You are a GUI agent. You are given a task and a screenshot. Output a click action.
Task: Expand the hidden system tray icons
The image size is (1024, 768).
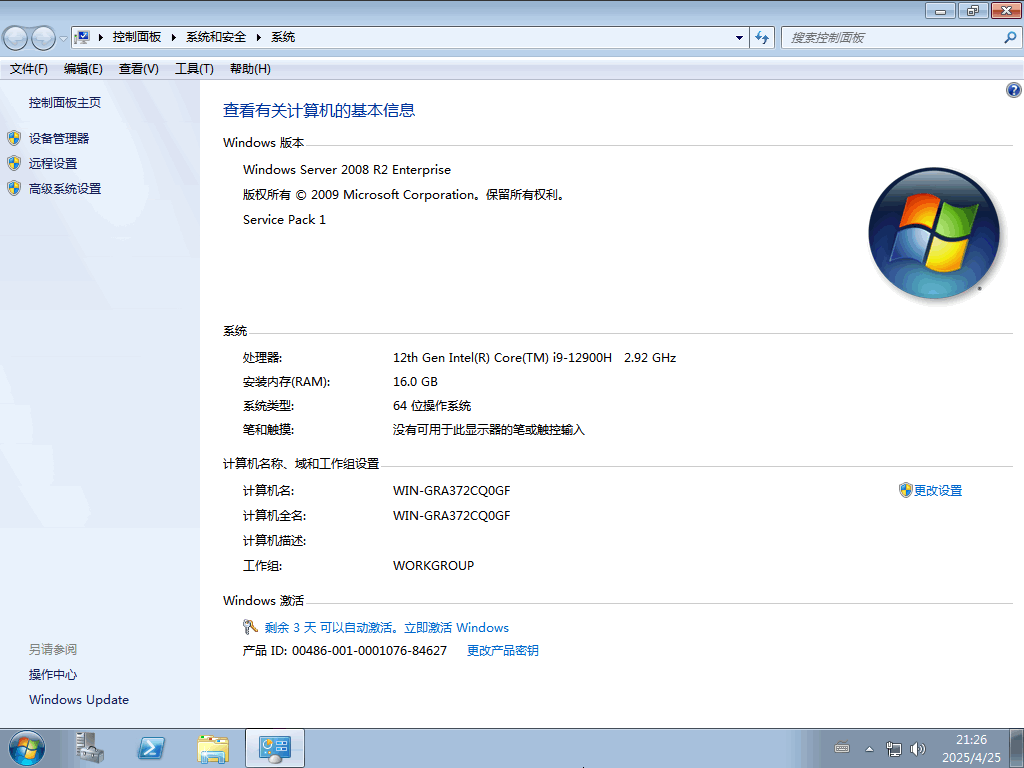click(868, 748)
